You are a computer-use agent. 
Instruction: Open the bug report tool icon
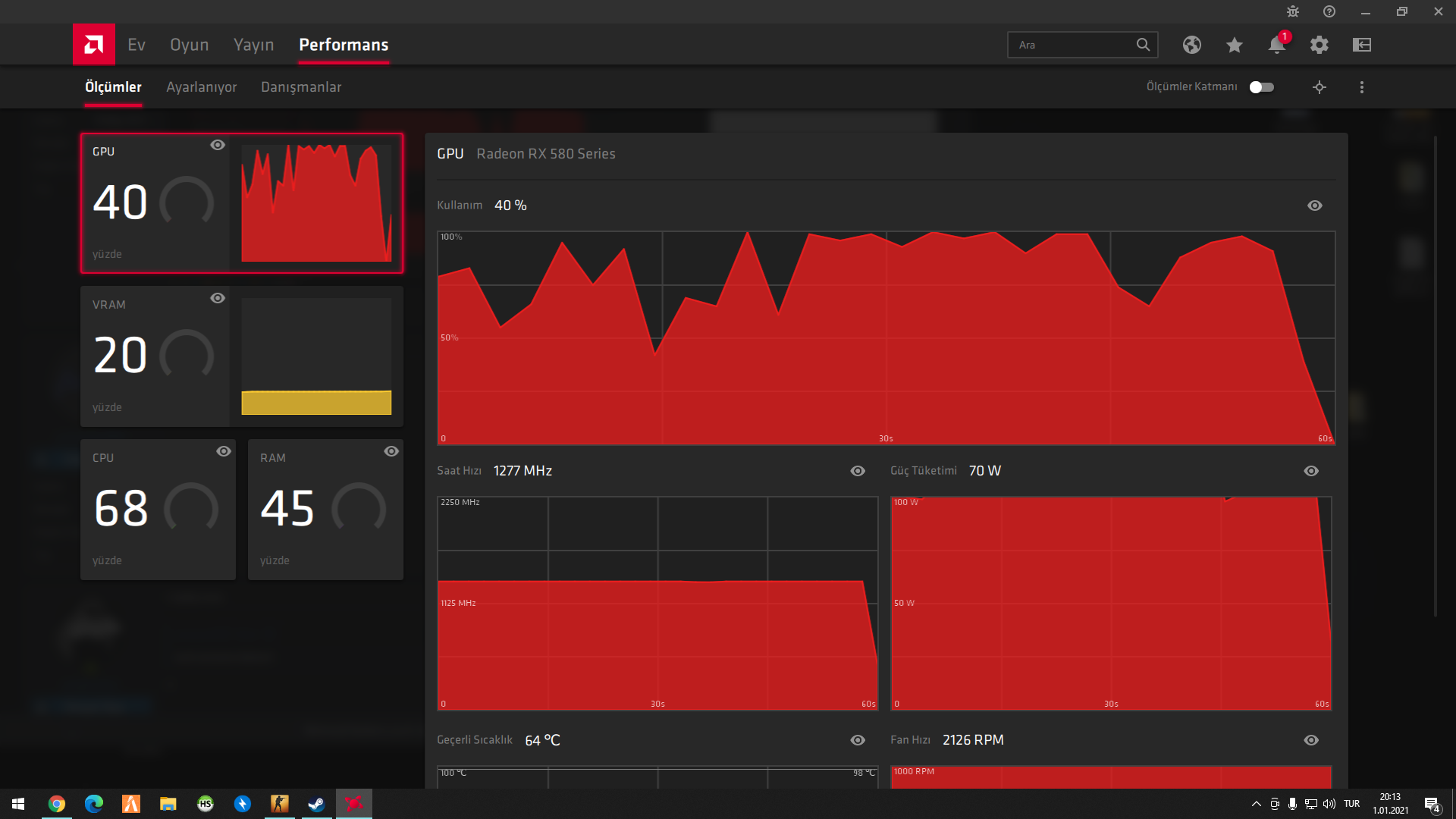coord(1293,11)
